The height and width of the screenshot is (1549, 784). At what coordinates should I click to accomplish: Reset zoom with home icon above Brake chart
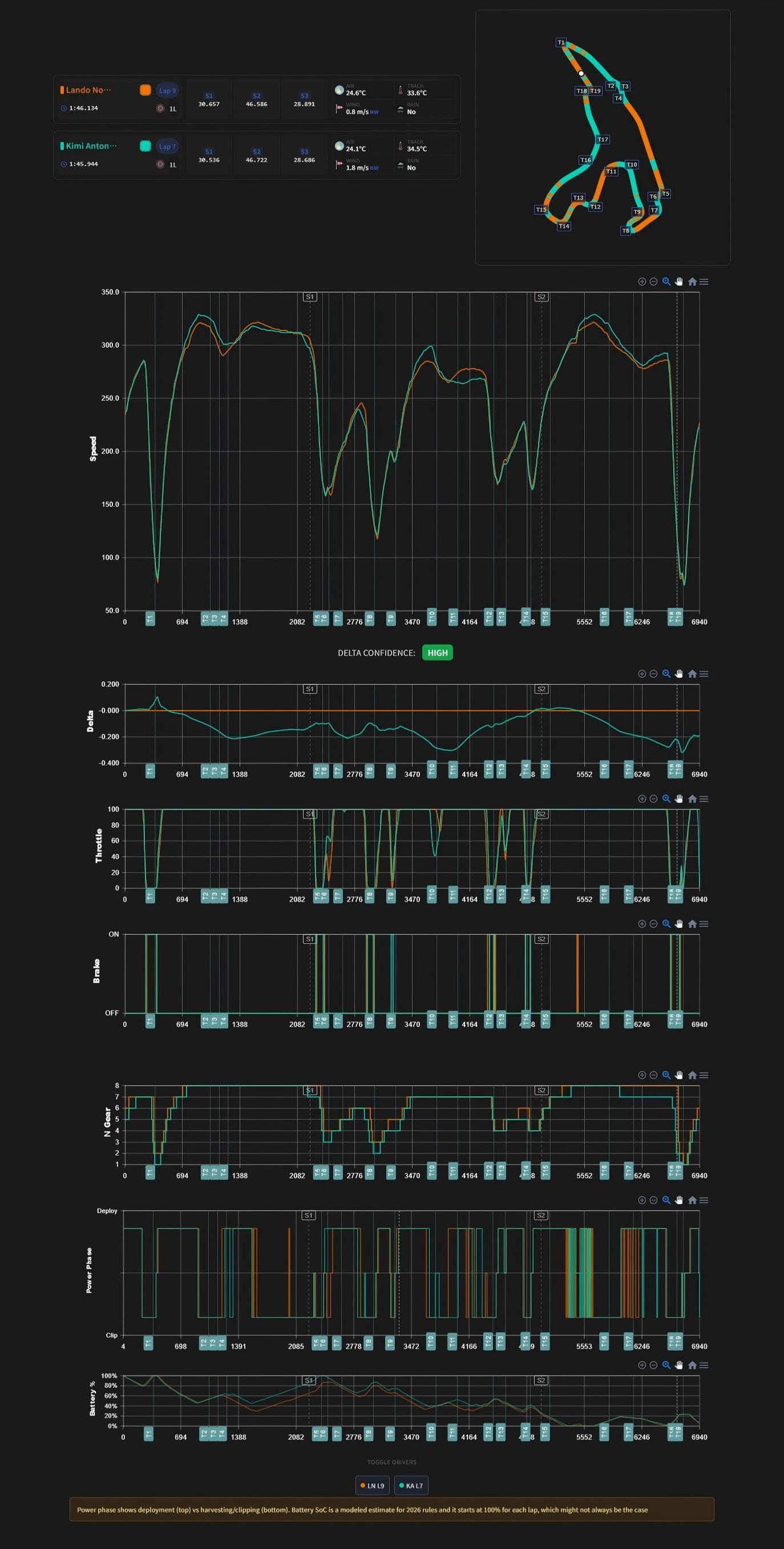(x=692, y=924)
